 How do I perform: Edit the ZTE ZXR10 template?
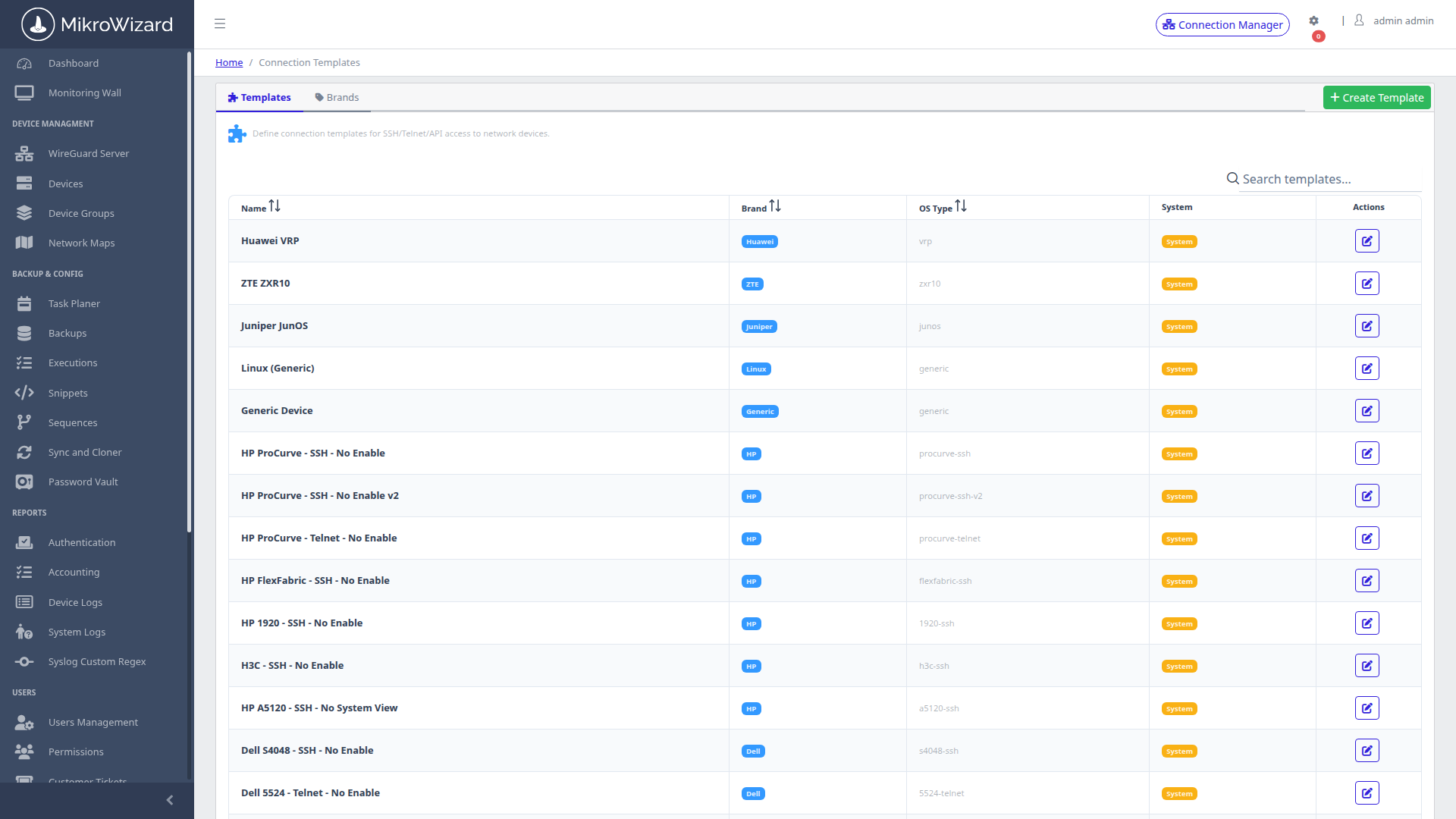pyautogui.click(x=1367, y=284)
